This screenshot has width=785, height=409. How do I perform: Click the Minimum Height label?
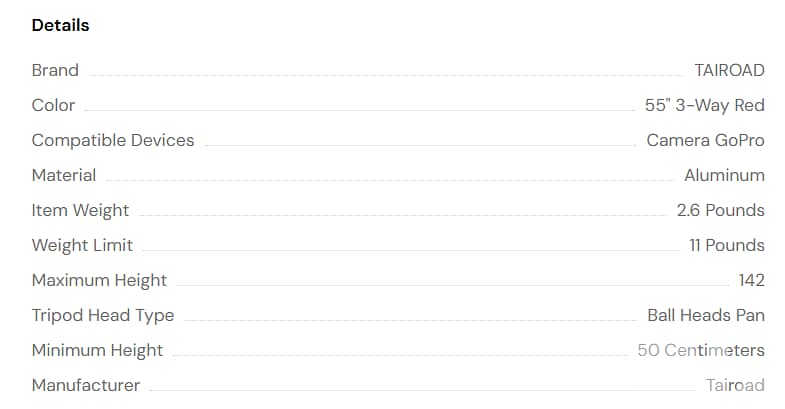(x=97, y=351)
